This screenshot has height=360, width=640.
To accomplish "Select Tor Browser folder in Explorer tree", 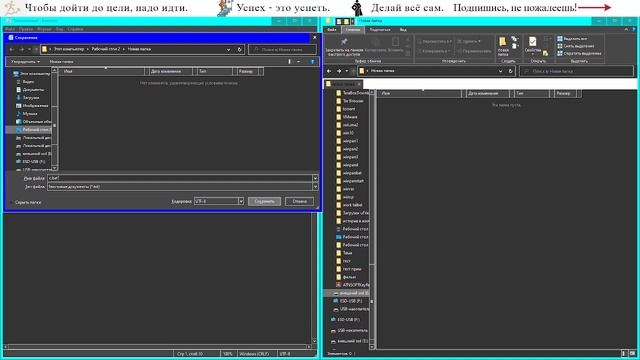I will [350, 101].
